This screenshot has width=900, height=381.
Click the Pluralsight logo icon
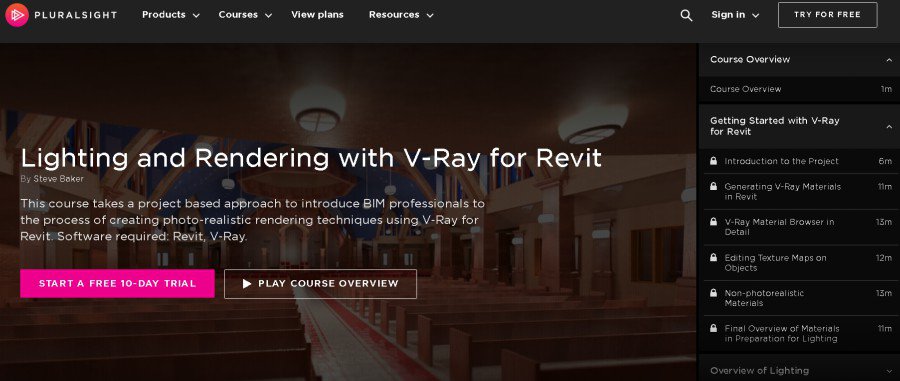pos(17,15)
